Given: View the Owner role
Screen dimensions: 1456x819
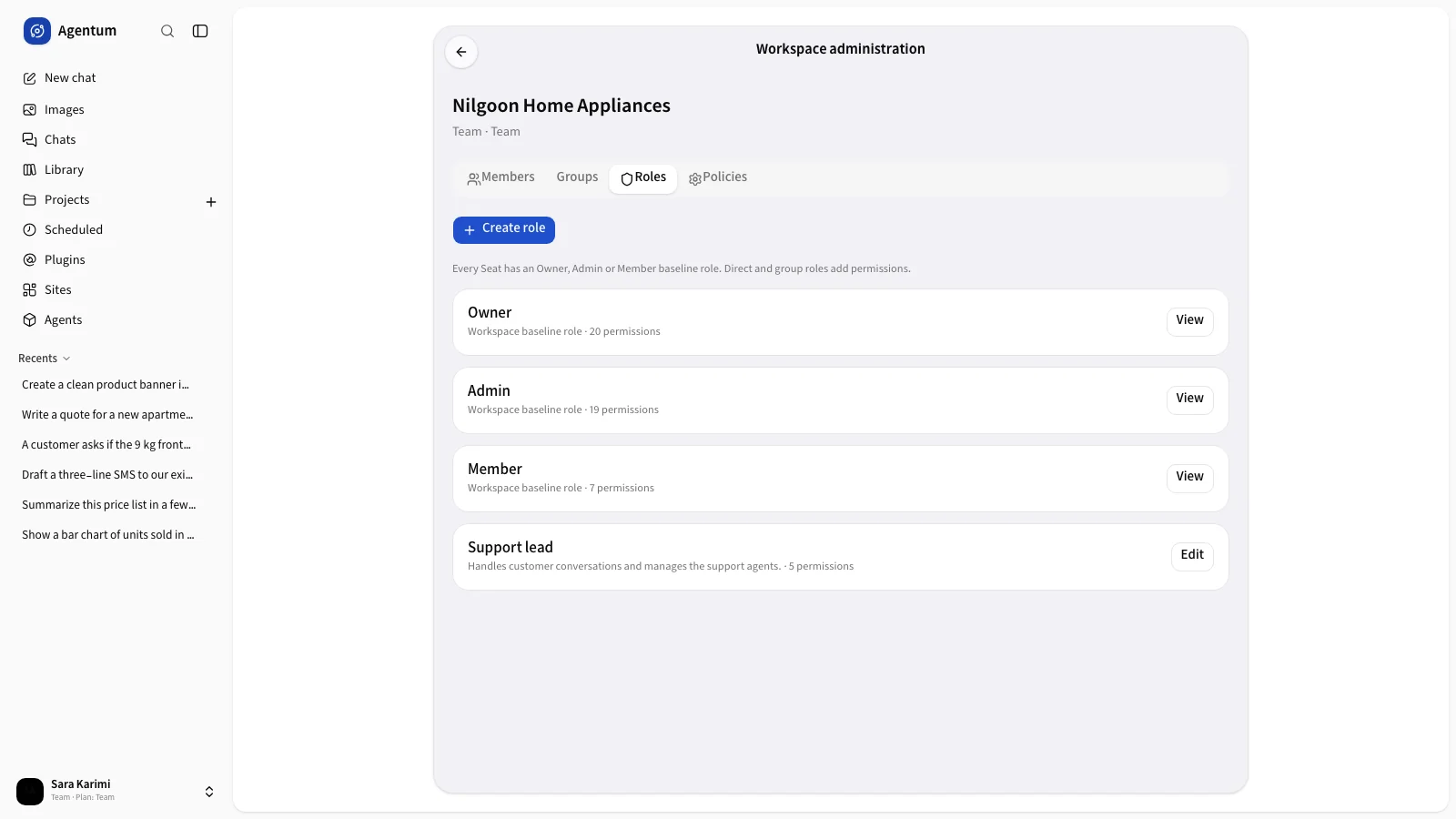Looking at the screenshot, I should [1189, 320].
